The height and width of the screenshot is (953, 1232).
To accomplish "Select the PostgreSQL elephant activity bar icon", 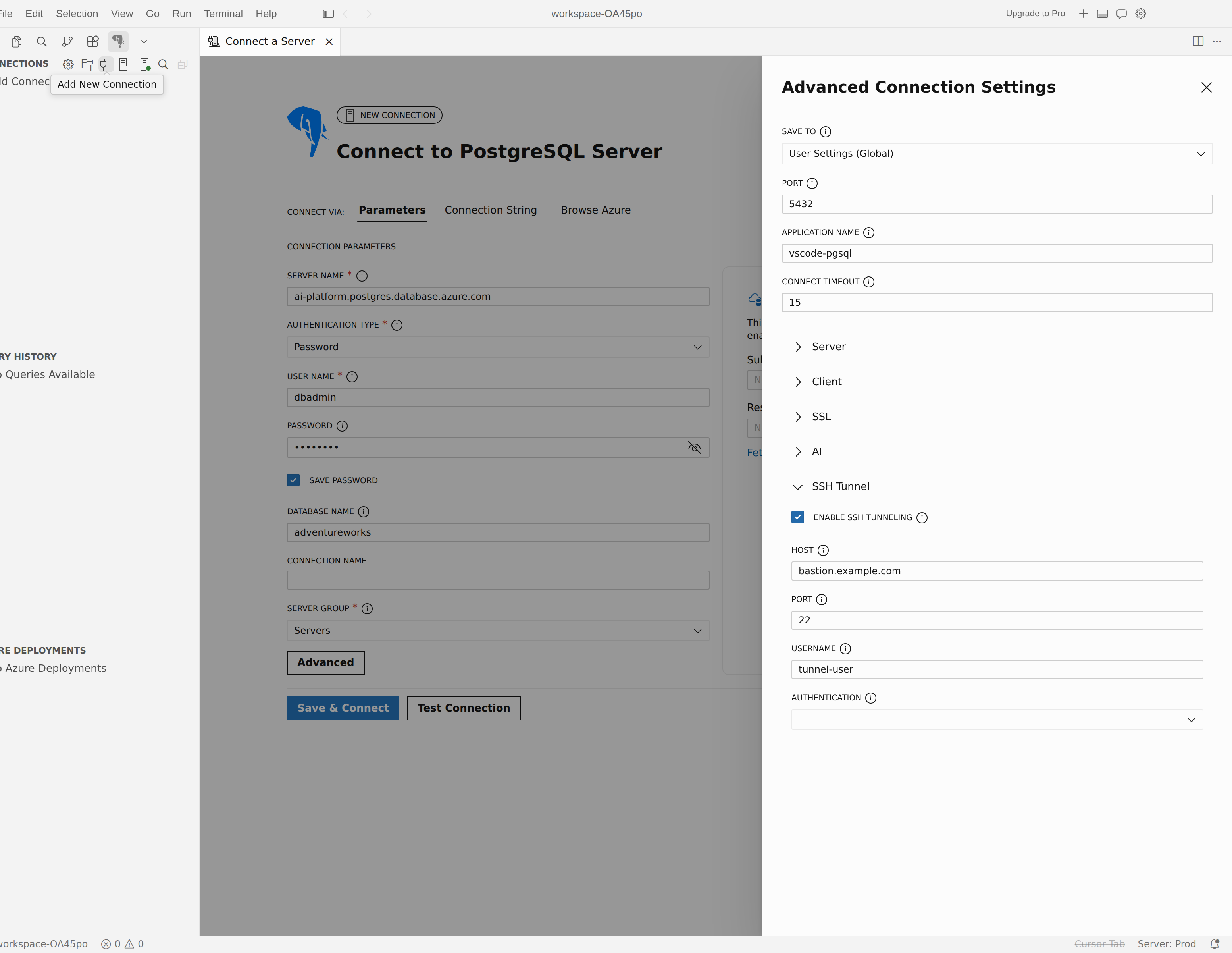I will point(118,41).
